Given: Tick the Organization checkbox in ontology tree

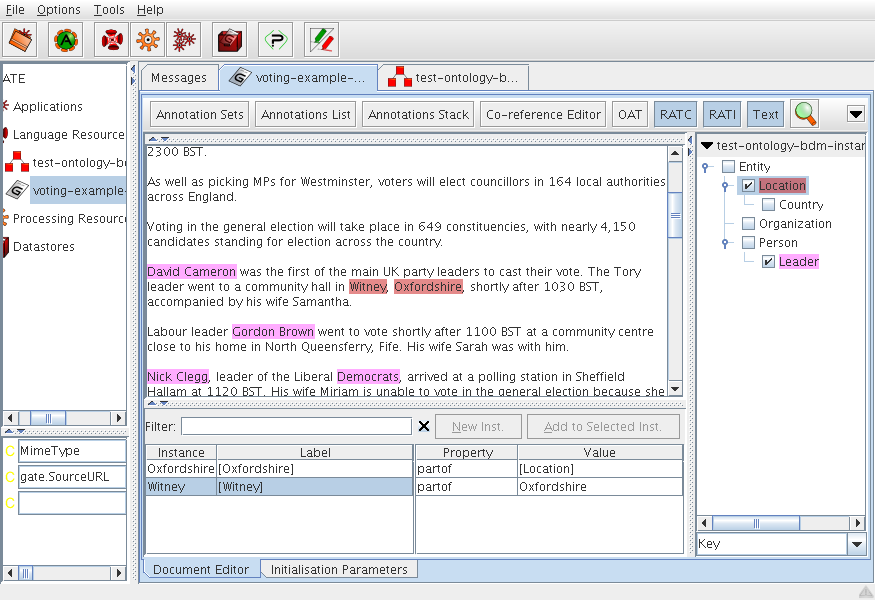Looking at the screenshot, I should (x=748, y=224).
